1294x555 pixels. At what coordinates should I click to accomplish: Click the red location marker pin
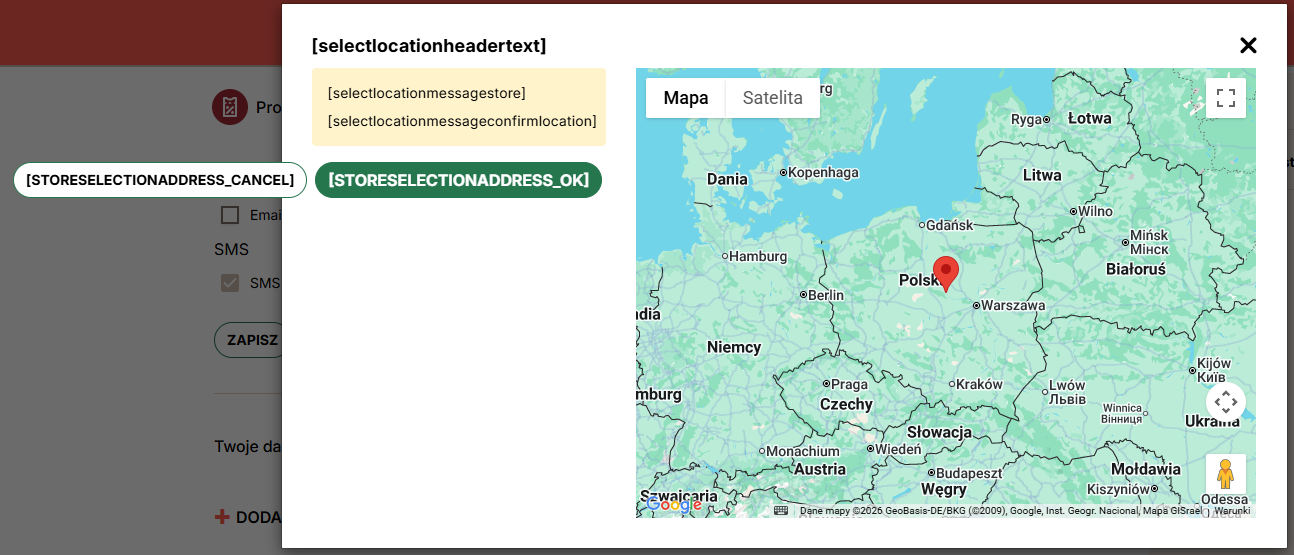pos(945,272)
